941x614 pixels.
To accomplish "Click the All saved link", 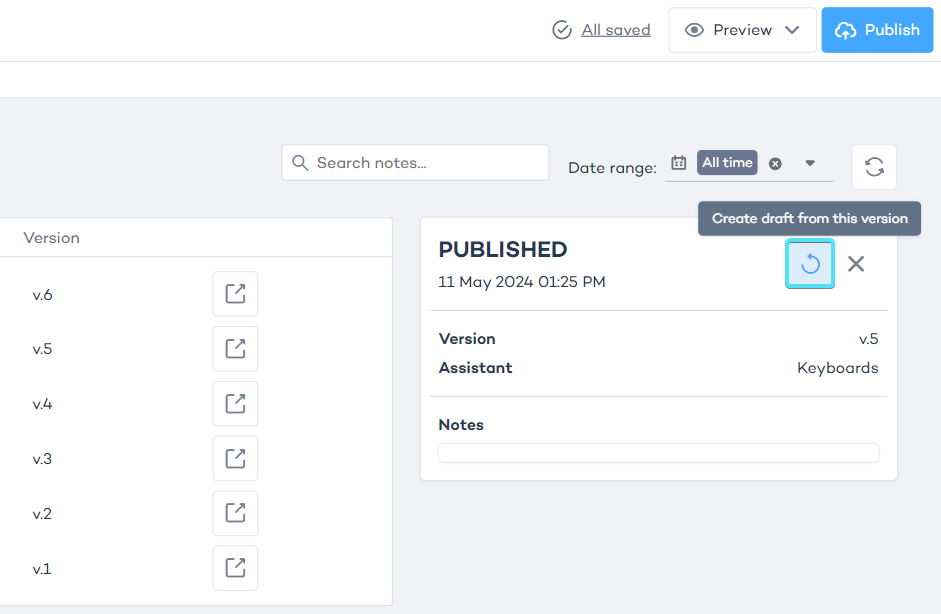I will click(615, 30).
